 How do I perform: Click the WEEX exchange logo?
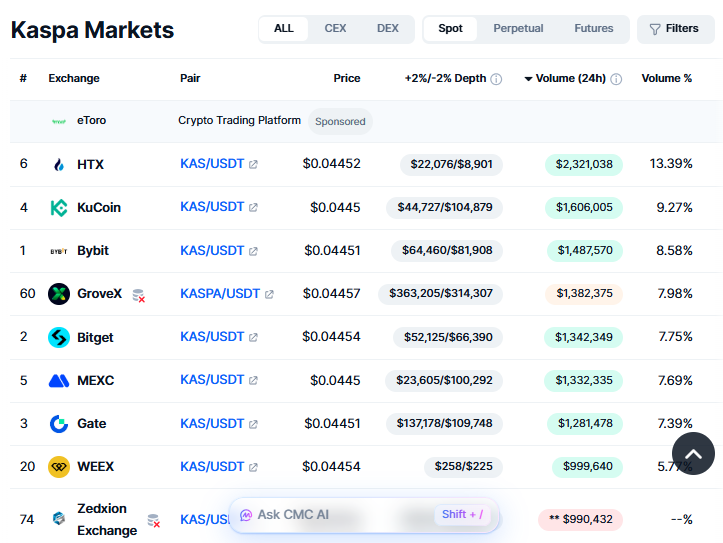pos(59,467)
